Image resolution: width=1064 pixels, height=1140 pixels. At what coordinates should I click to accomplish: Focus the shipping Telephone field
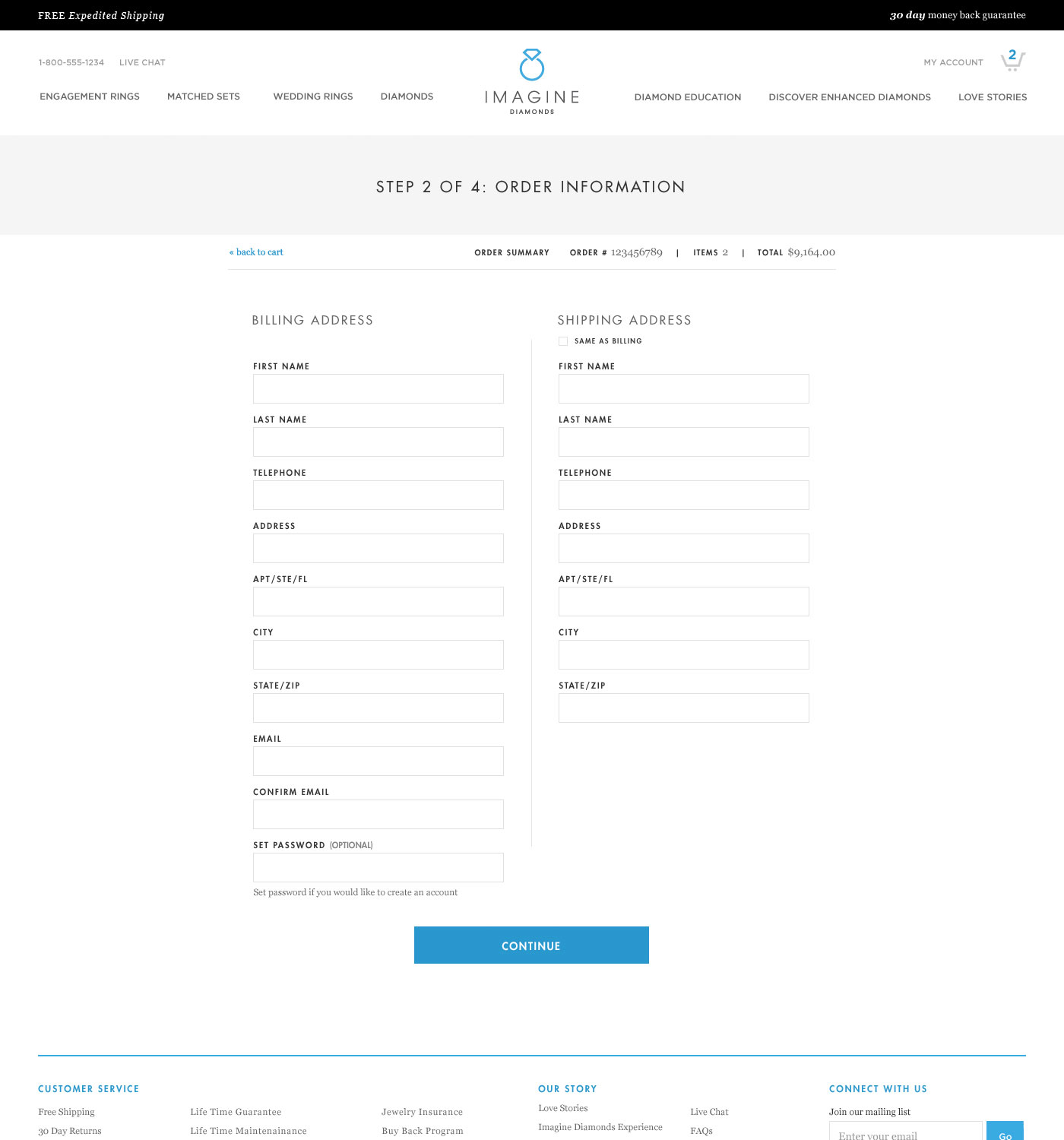pos(684,495)
